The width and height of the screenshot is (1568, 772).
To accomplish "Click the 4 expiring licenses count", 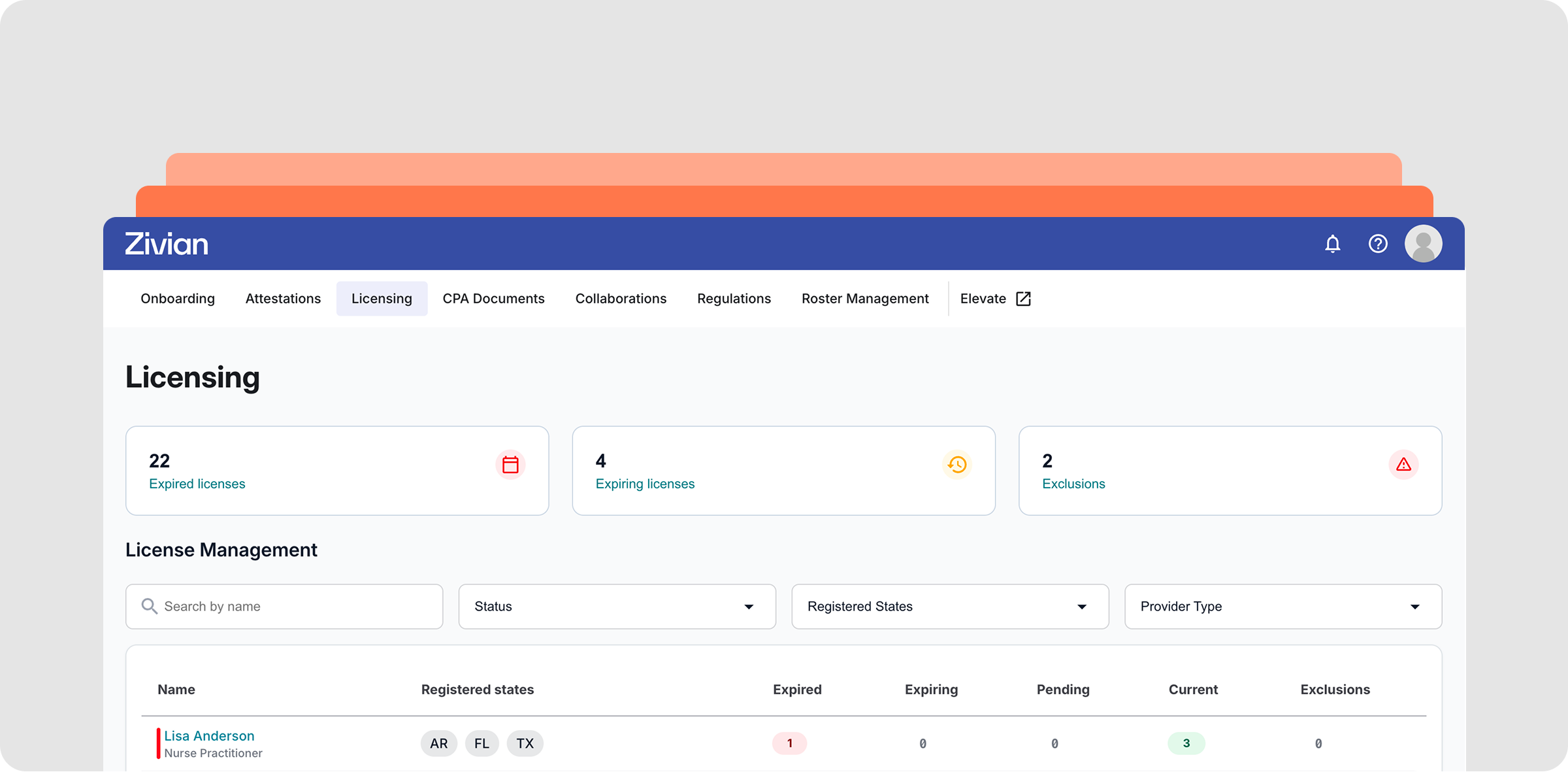I will pyautogui.click(x=600, y=461).
